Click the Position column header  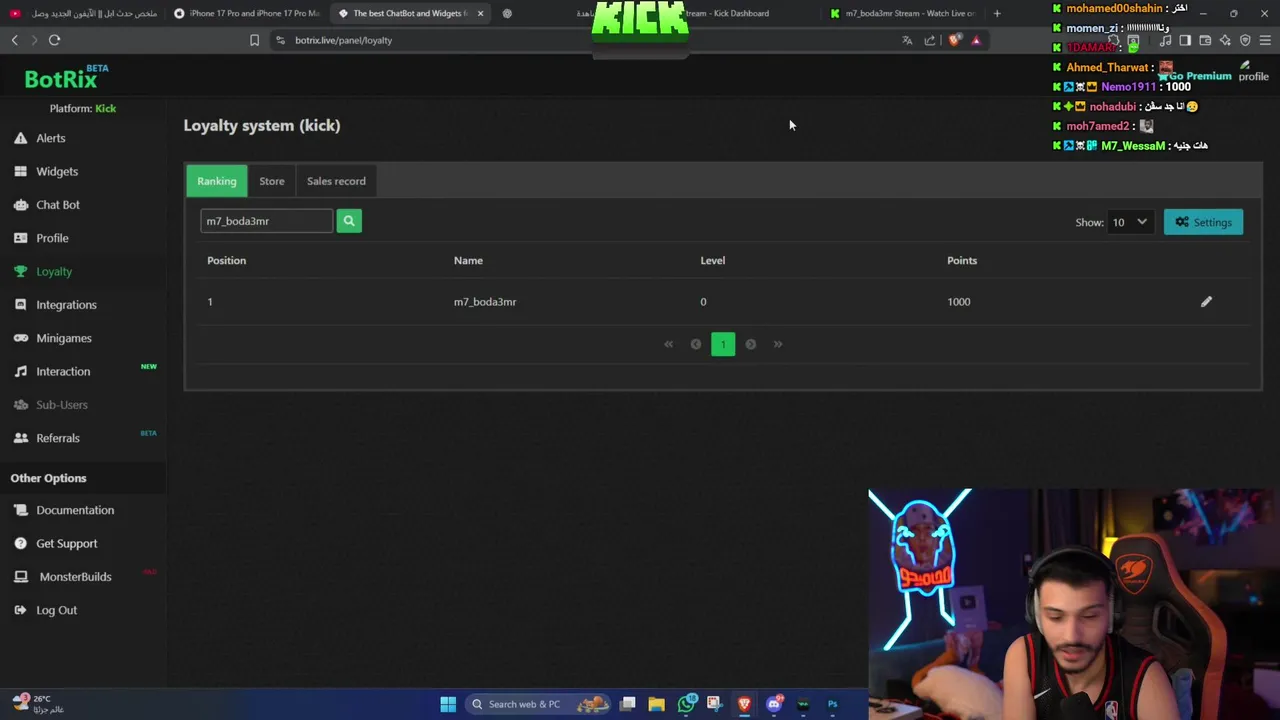[x=226, y=260]
